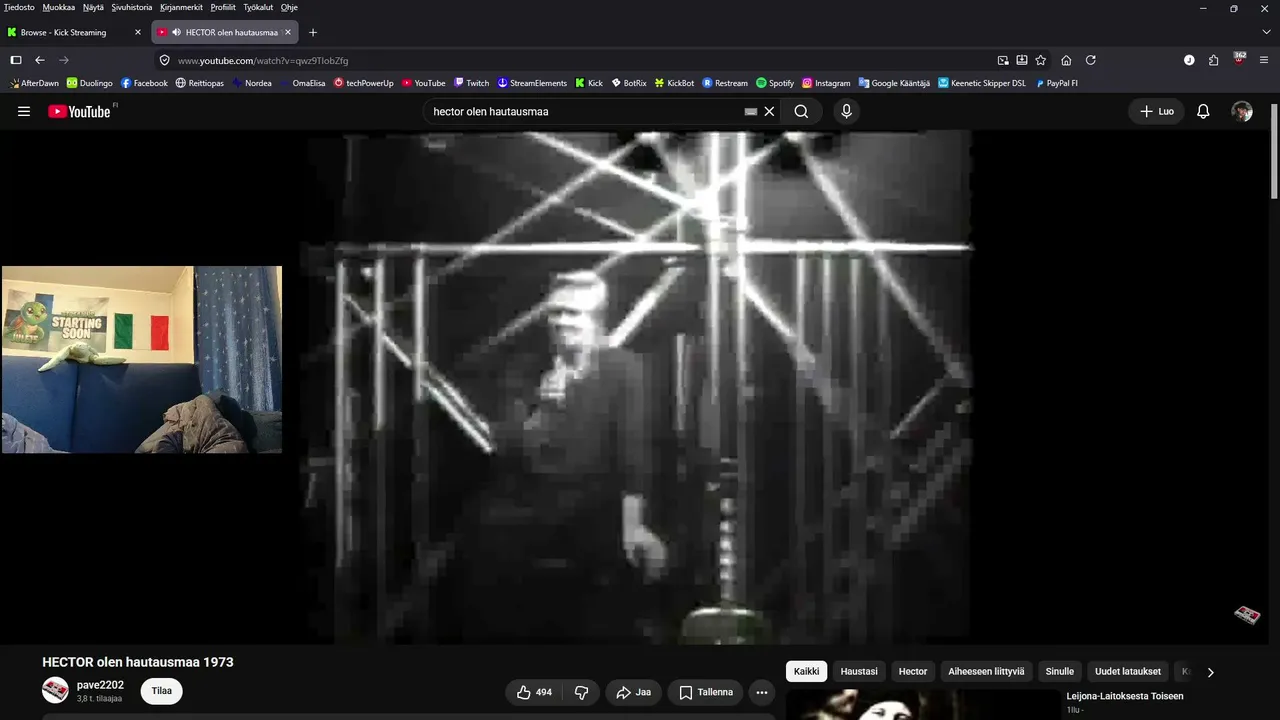Submit search with the magnifier button
Viewport: 1280px width, 720px height.
click(x=801, y=111)
